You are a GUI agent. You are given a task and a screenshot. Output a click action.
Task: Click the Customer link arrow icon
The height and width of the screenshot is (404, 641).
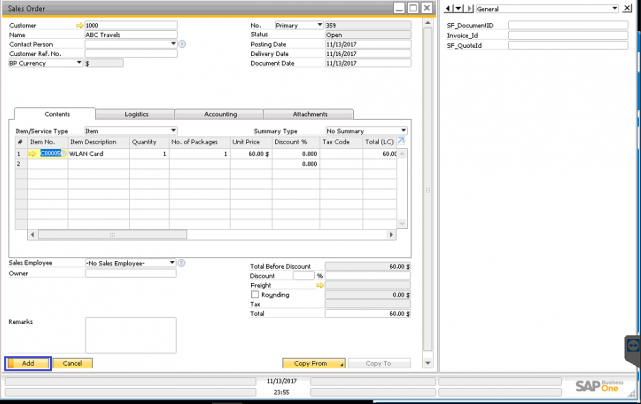(80, 25)
